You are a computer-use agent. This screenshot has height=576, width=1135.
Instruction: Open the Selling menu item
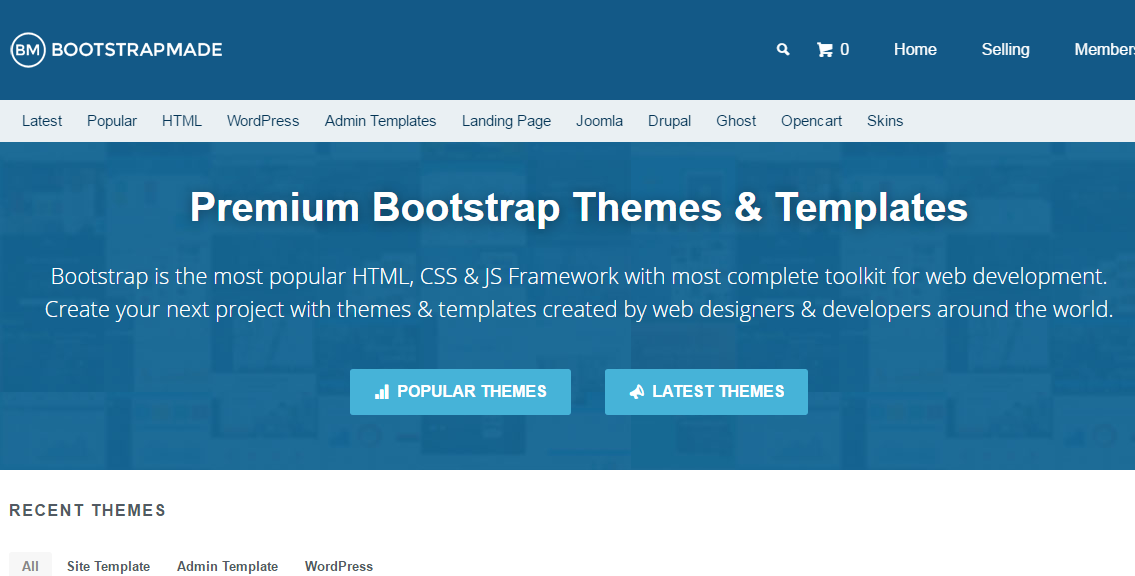1005,49
